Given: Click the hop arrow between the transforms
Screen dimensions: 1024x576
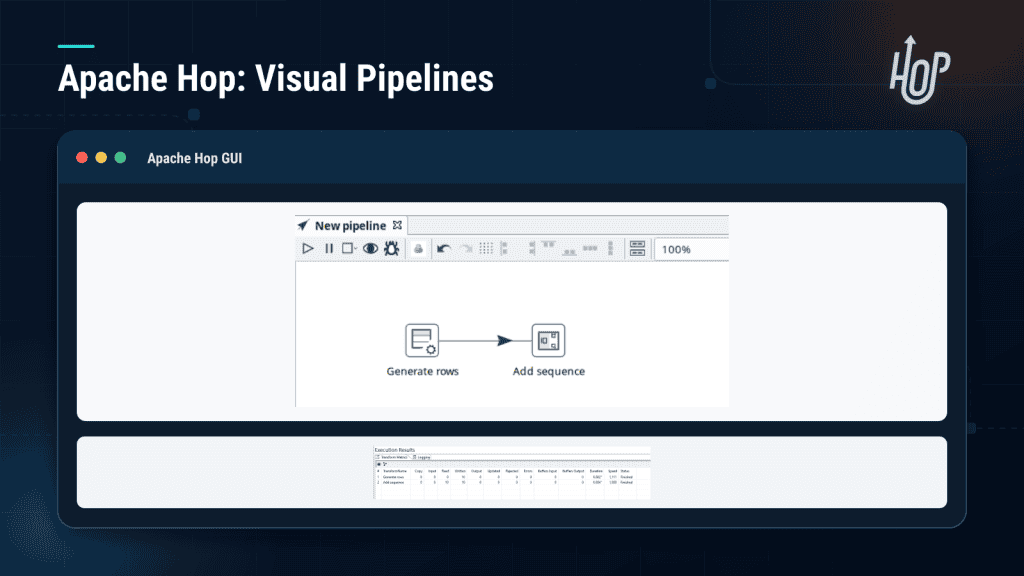Looking at the screenshot, I should pyautogui.click(x=504, y=340).
